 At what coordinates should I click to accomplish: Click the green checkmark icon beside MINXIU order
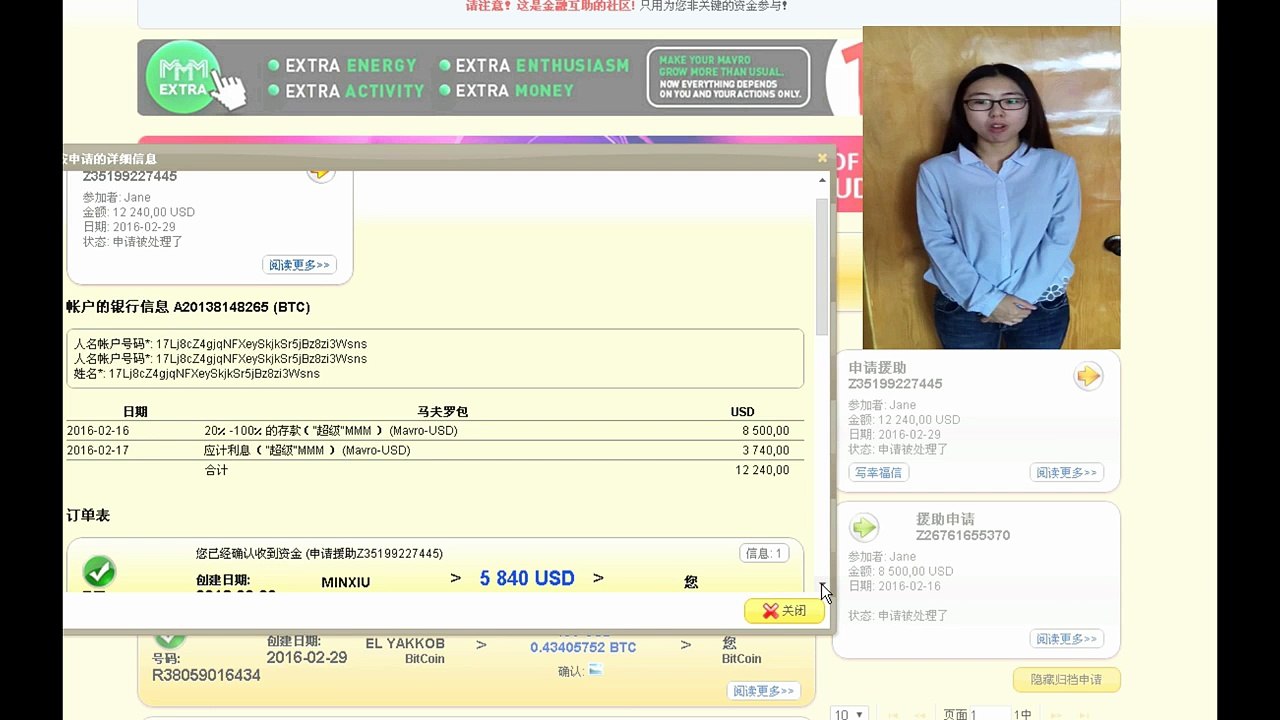tap(99, 573)
